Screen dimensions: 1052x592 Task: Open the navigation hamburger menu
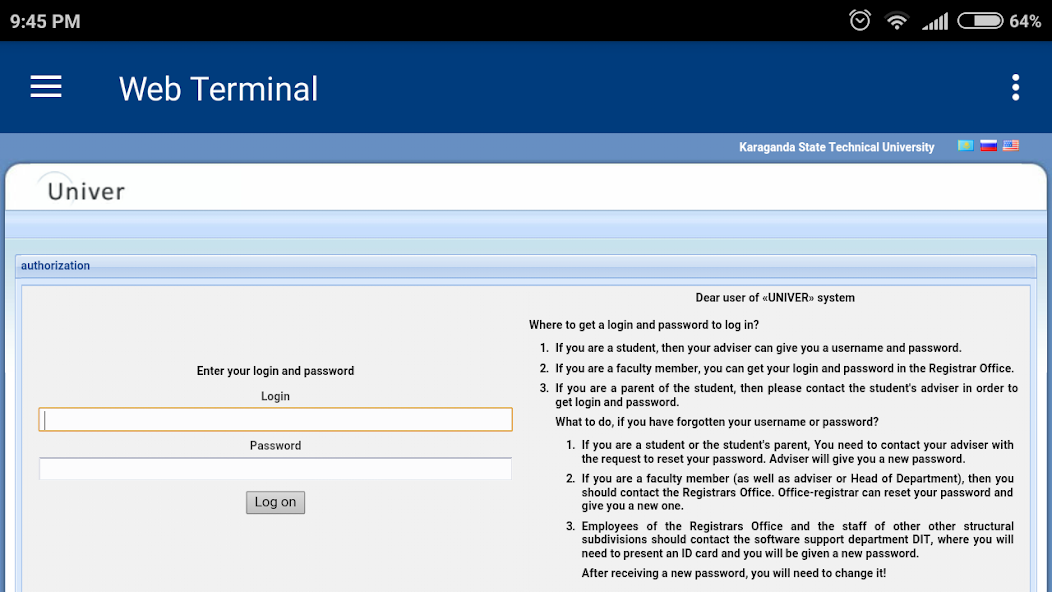pyautogui.click(x=45, y=87)
